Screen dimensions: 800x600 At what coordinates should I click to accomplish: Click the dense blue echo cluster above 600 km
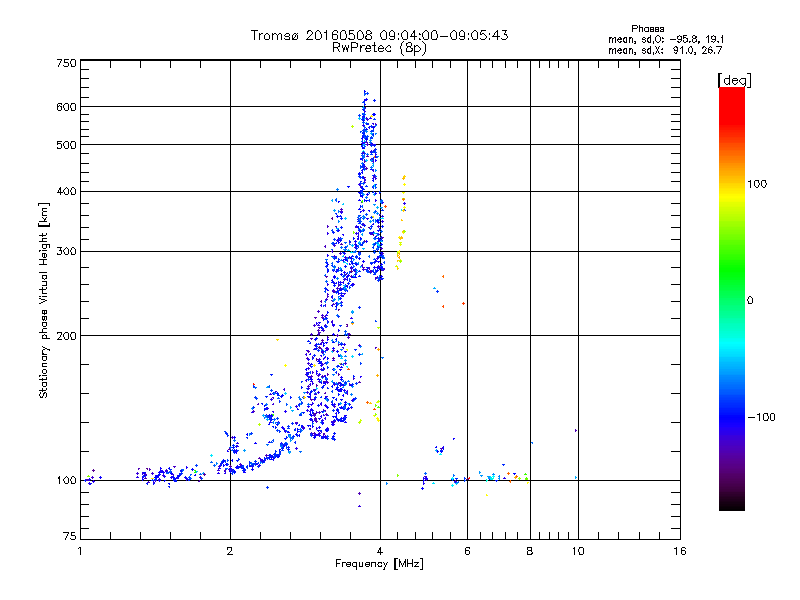[x=365, y=98]
